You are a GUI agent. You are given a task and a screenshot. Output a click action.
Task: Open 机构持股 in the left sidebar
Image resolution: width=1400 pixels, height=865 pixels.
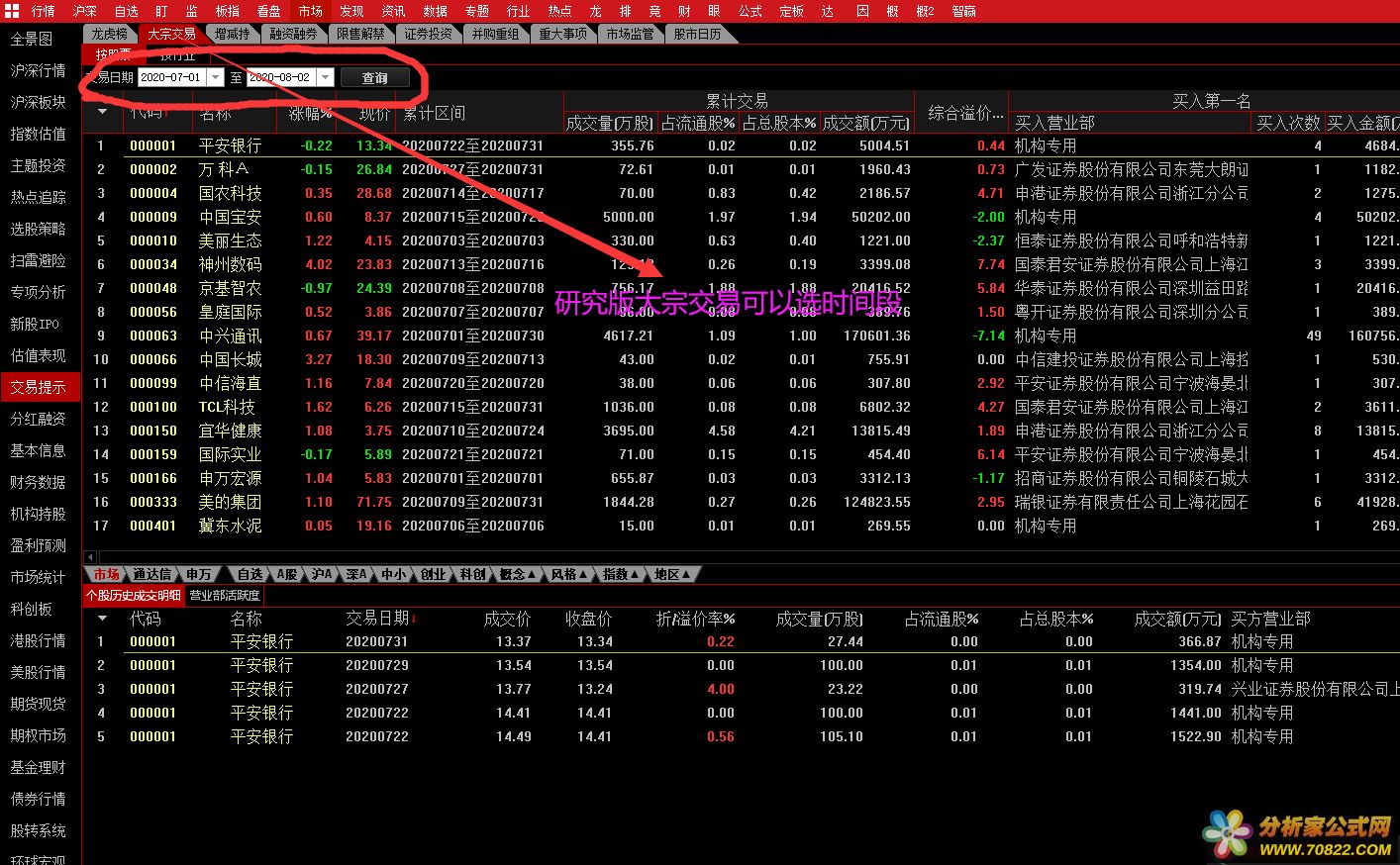[38, 514]
